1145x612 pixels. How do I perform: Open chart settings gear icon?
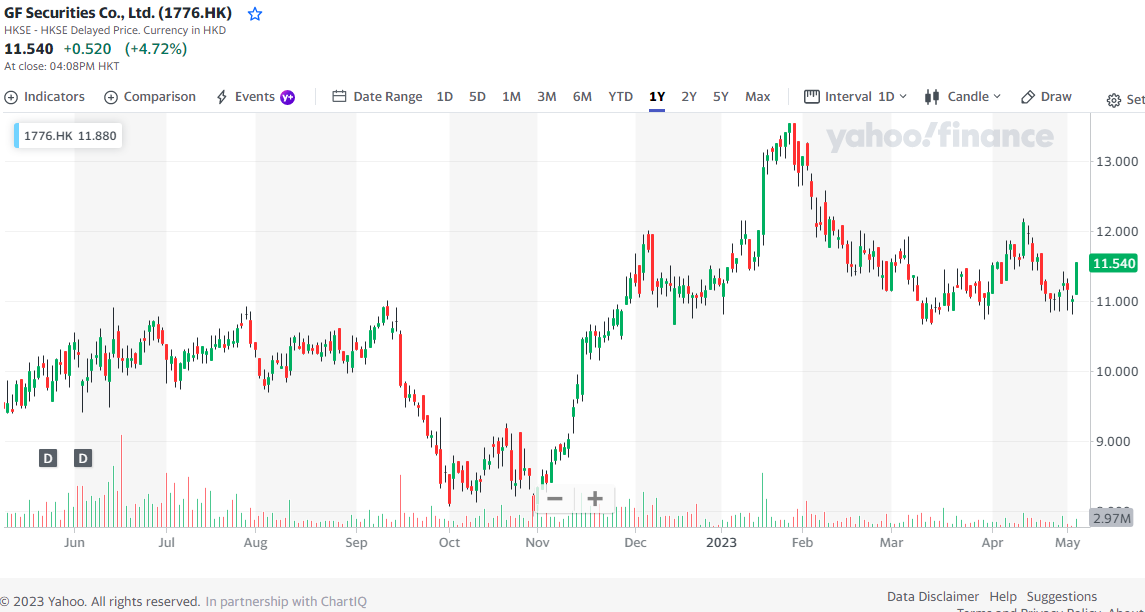(1114, 101)
